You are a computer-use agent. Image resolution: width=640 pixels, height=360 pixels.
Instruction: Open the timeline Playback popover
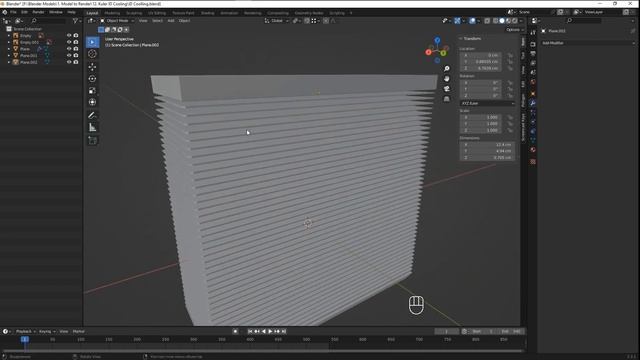26,331
